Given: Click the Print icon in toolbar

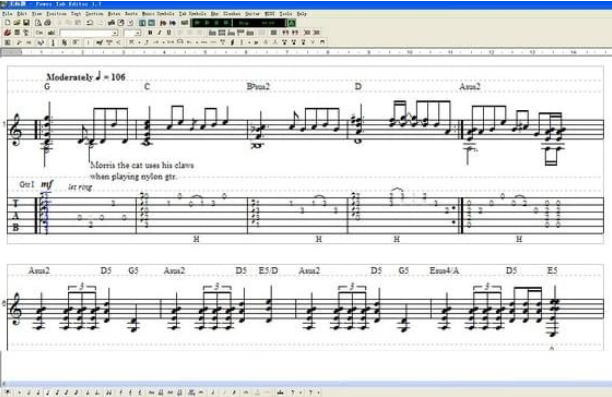Looking at the screenshot, I should click(x=48, y=23).
